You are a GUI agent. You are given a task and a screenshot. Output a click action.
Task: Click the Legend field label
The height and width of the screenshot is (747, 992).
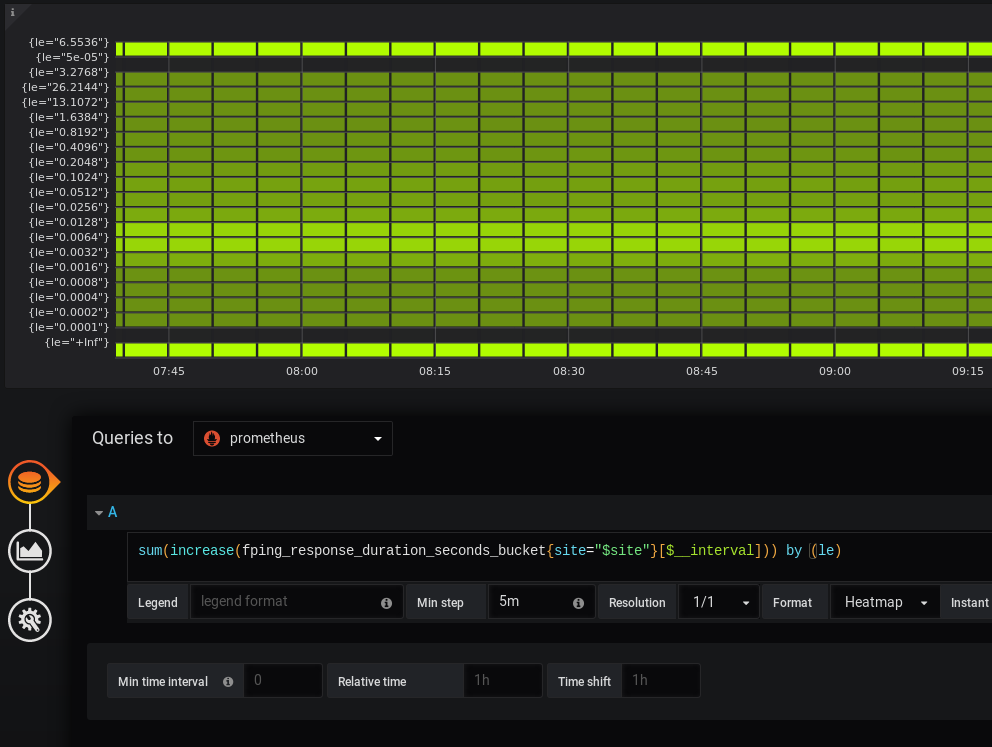coord(158,603)
